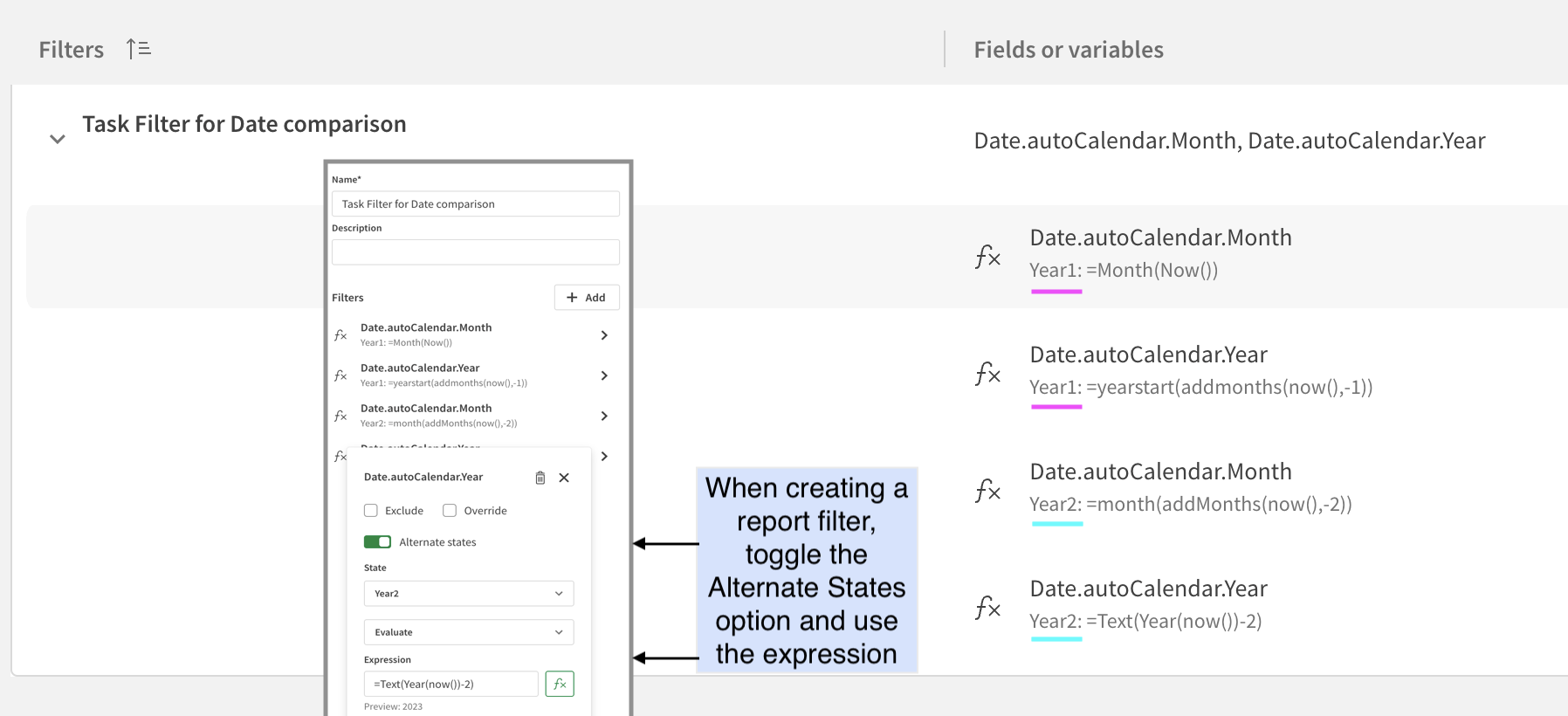
Task: Edit the Name field of the filter
Action: 476,203
